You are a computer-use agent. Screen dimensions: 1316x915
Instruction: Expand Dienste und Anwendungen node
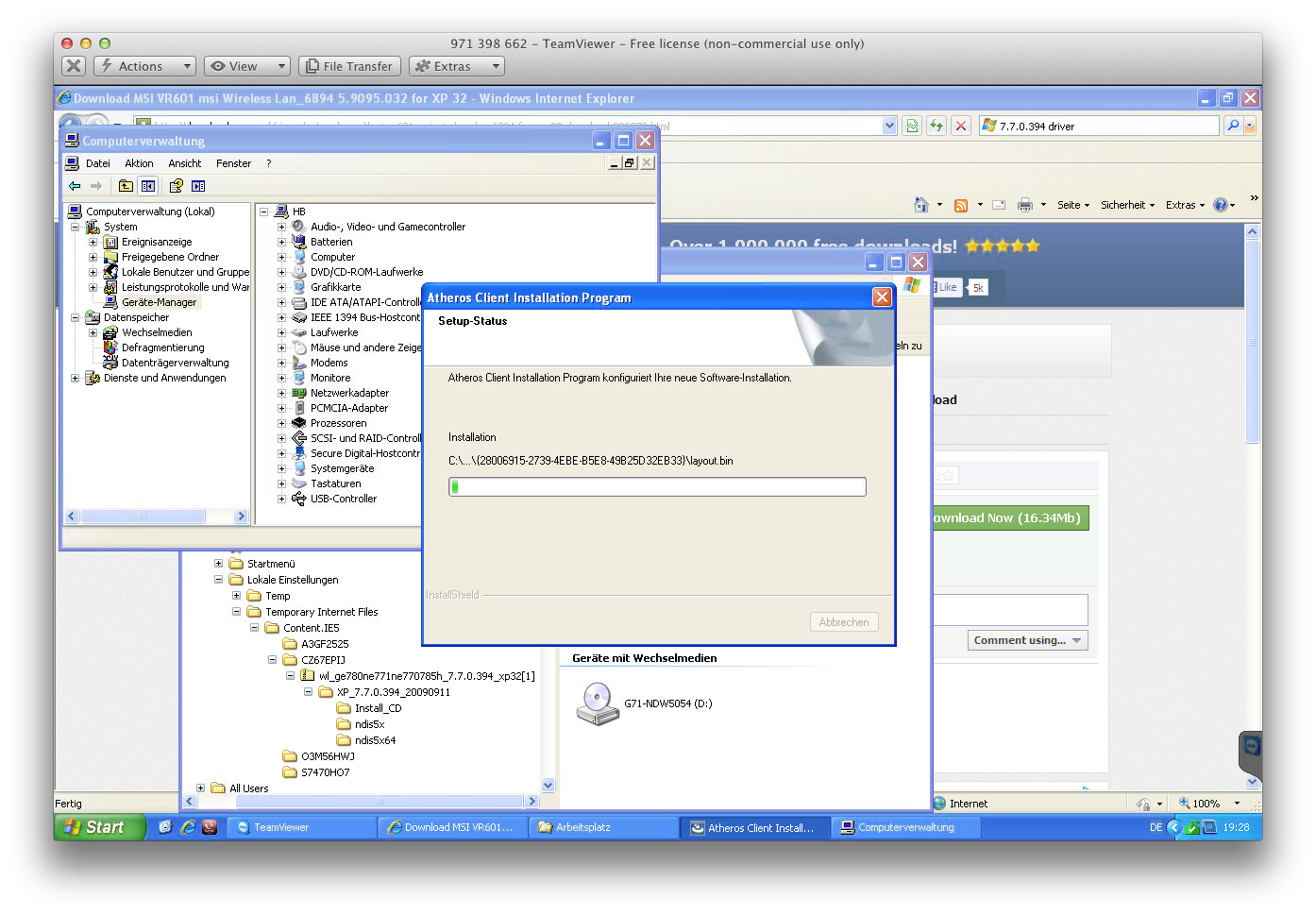point(75,378)
